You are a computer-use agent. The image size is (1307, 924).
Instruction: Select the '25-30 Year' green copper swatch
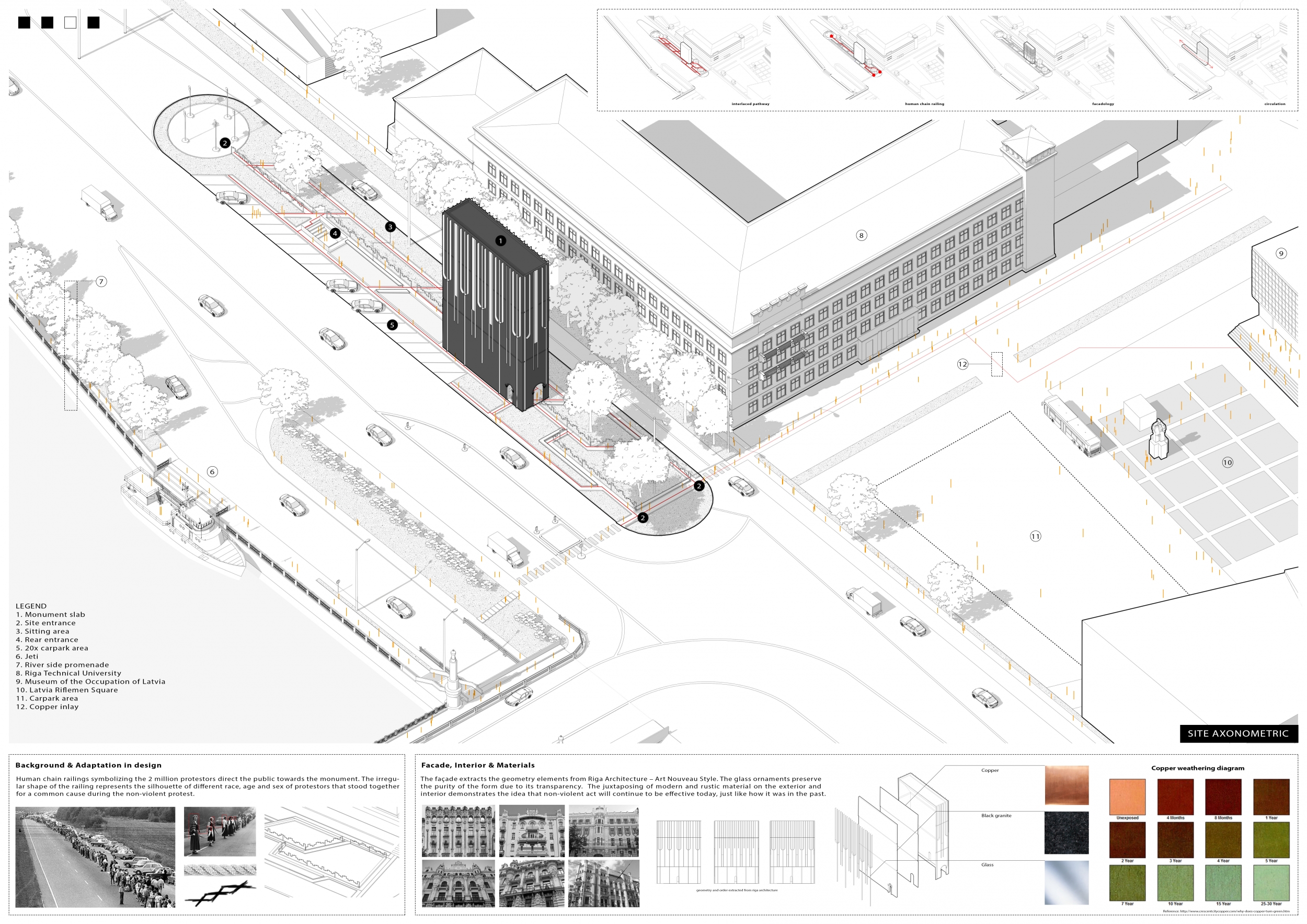click(1271, 883)
